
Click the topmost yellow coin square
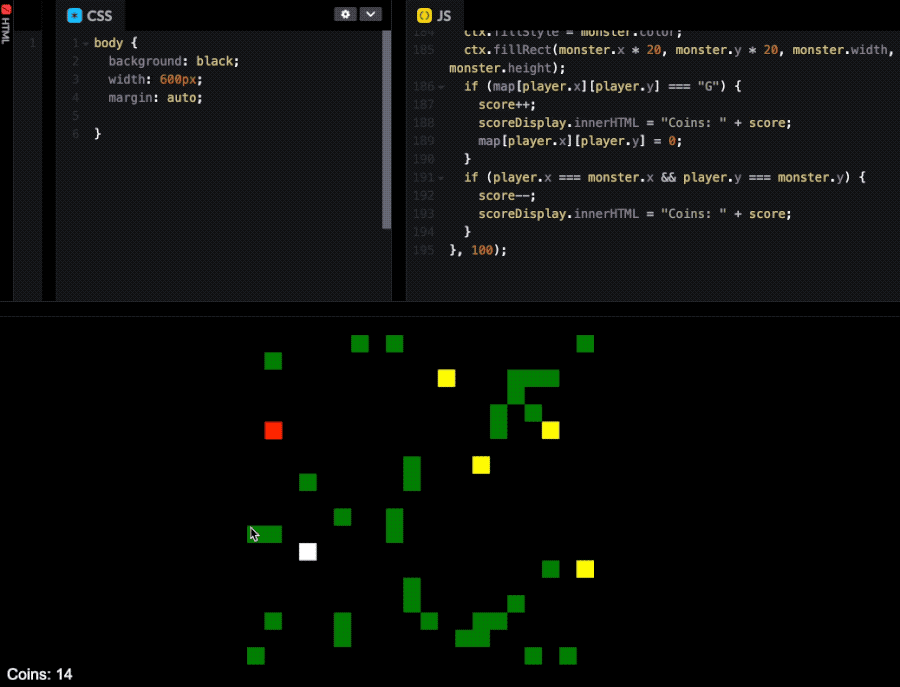[446, 378]
